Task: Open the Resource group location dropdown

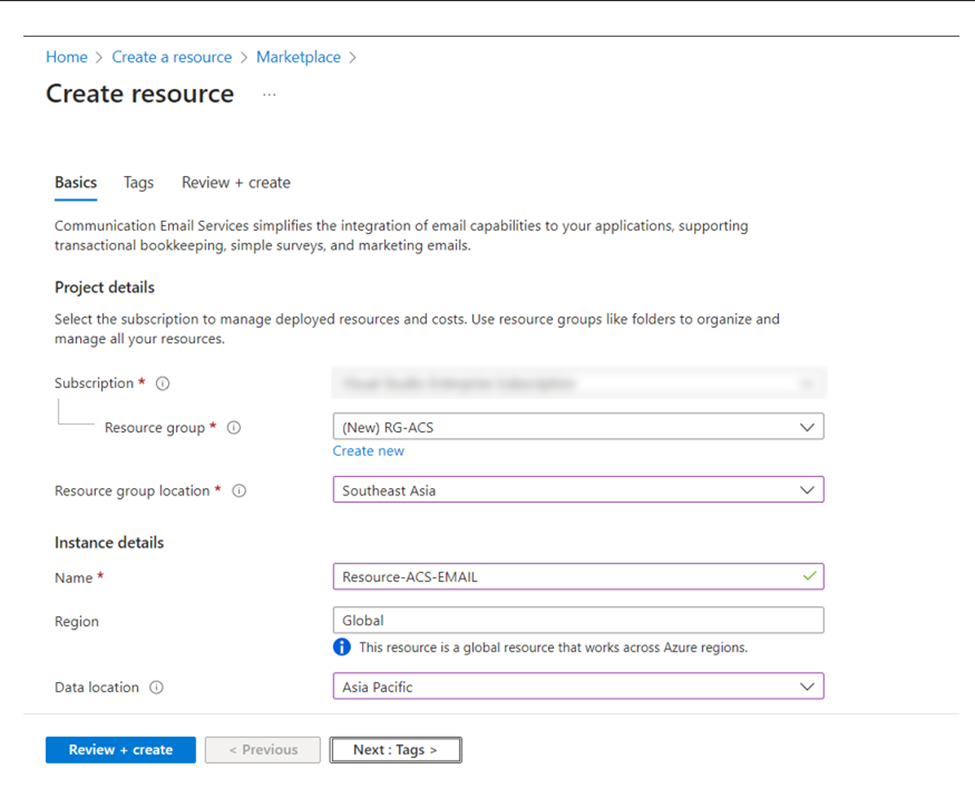Action: [578, 489]
